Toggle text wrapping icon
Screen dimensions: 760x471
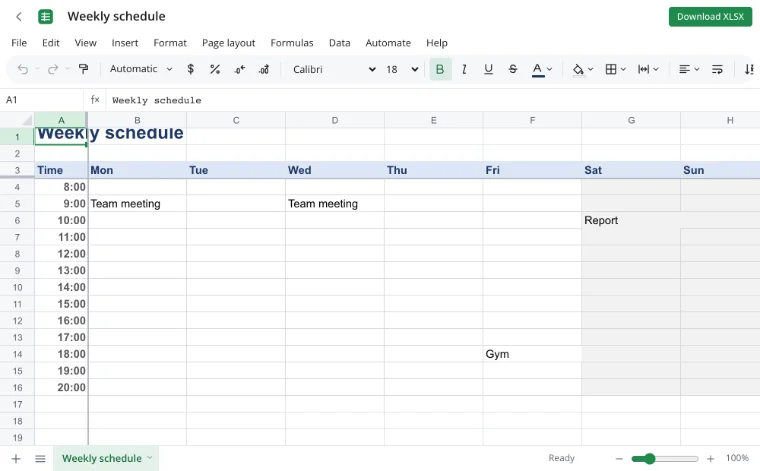[717, 69]
